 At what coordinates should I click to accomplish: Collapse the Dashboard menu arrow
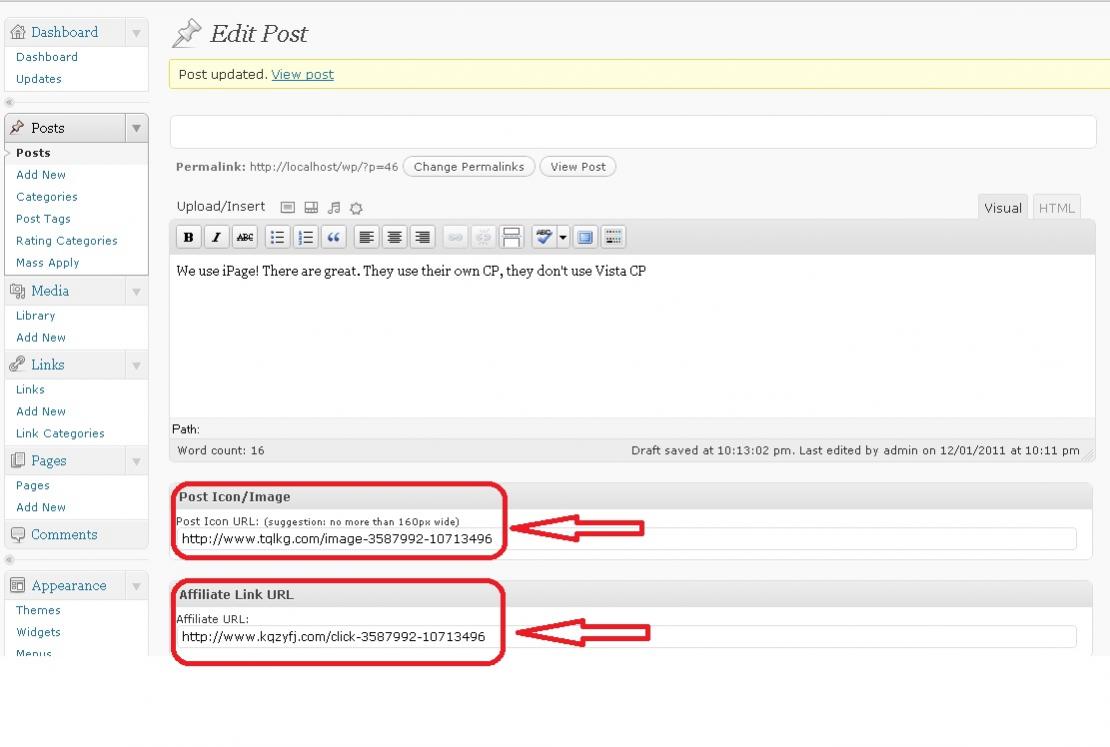click(x=136, y=33)
